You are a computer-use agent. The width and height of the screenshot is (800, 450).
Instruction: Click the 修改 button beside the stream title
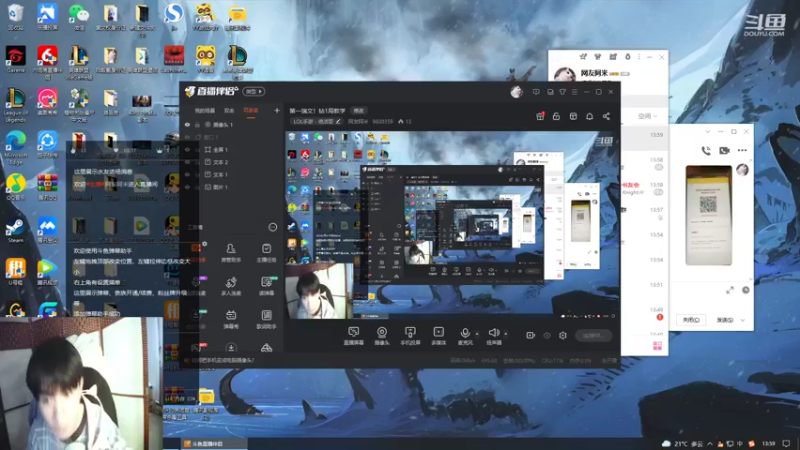pyautogui.click(x=359, y=111)
